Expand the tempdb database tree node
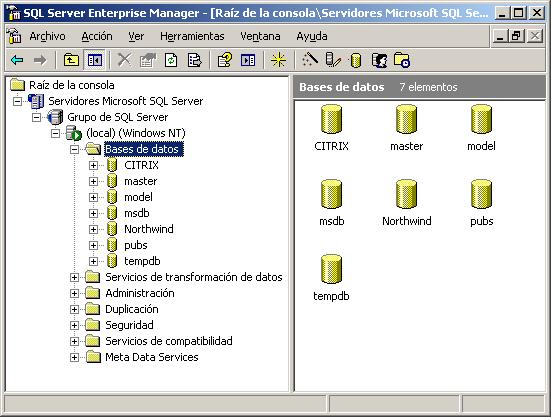This screenshot has height=417, width=551. 93,261
